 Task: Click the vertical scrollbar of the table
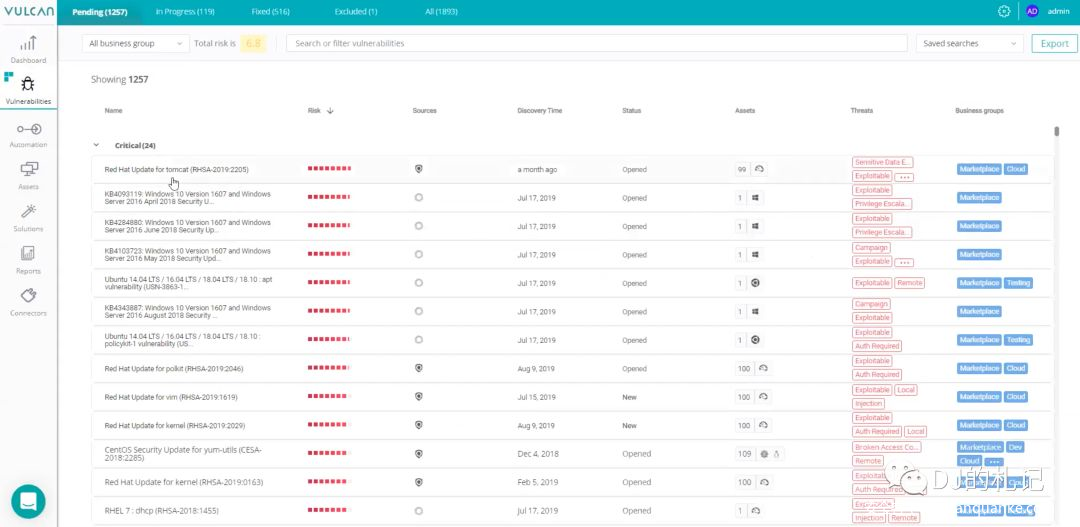point(1056,131)
